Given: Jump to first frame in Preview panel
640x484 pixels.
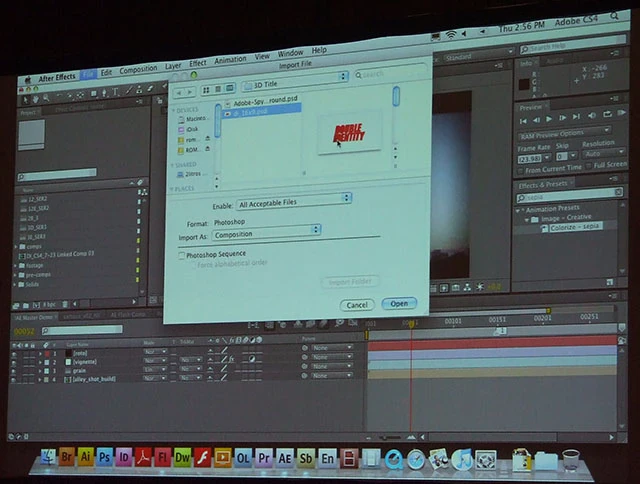Looking at the screenshot, I should point(523,121).
